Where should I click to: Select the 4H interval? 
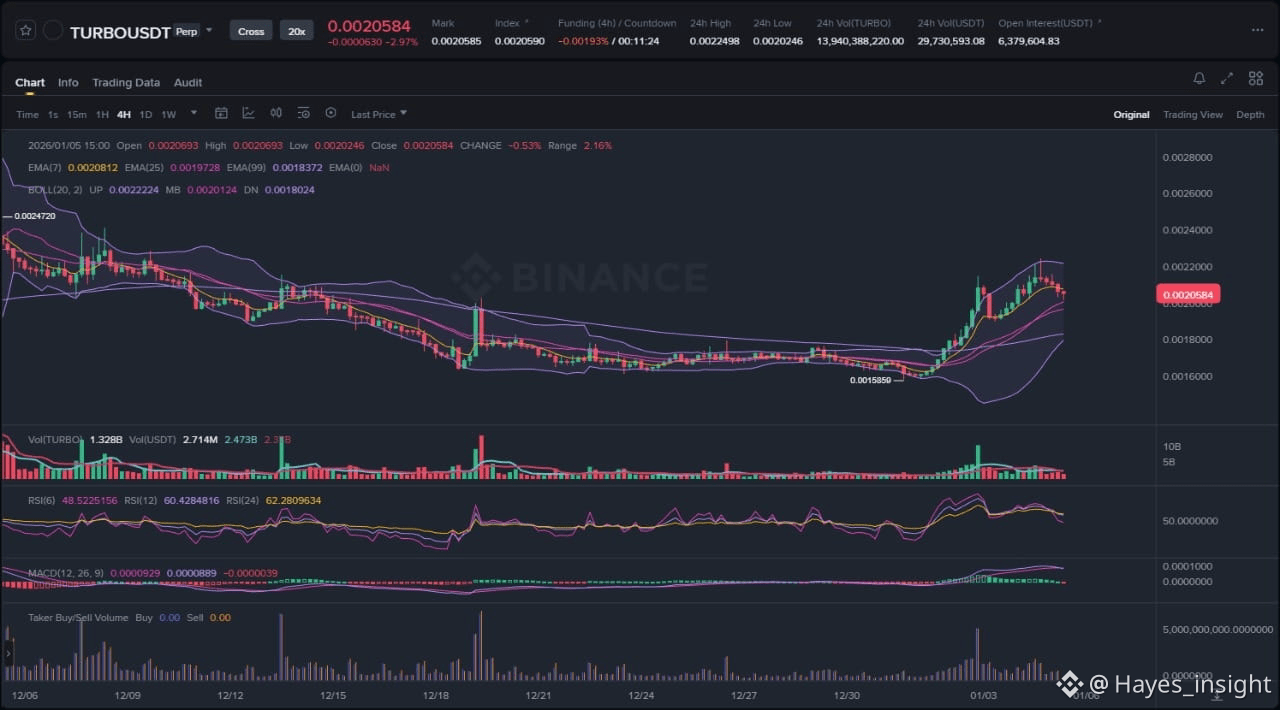coord(124,115)
